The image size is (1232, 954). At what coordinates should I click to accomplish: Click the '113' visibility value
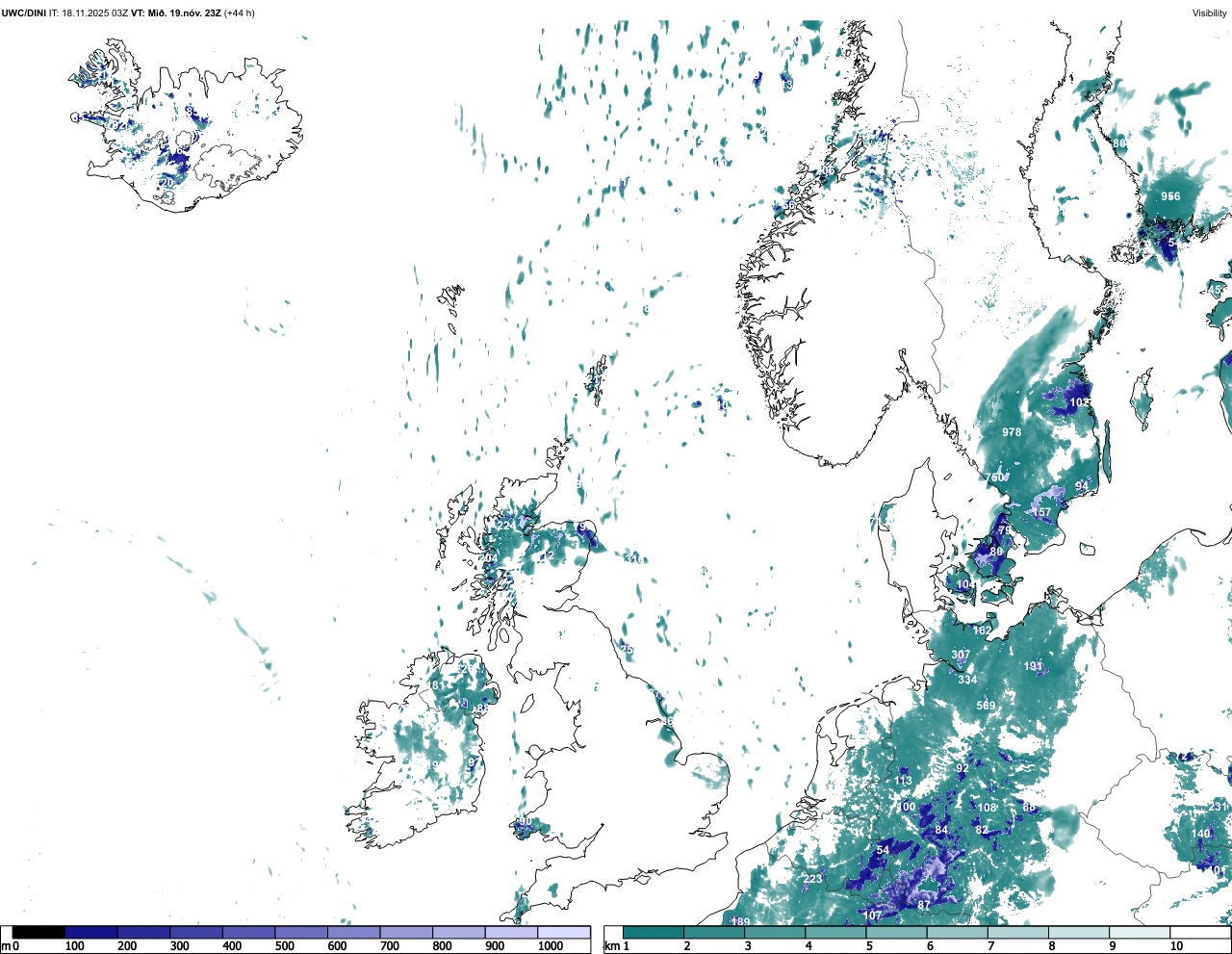click(x=903, y=781)
